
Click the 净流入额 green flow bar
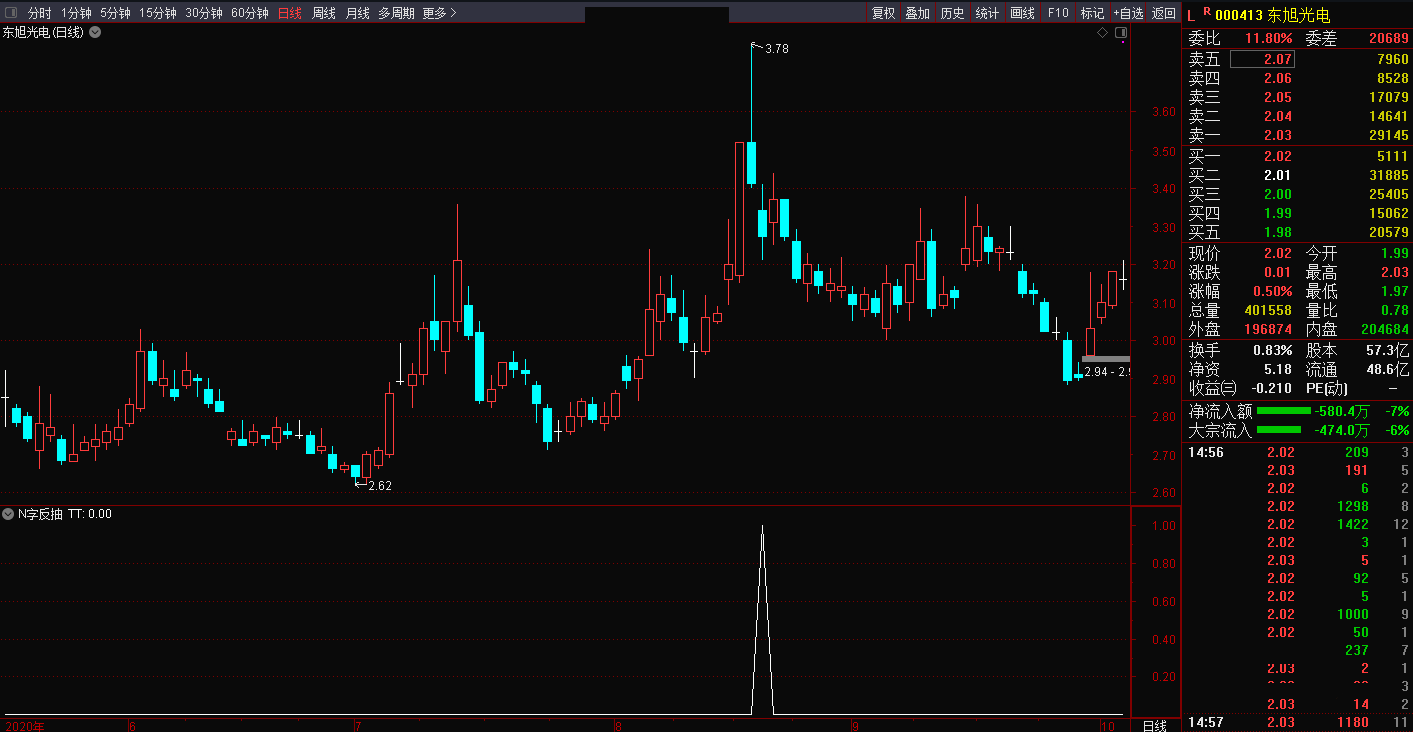coord(1283,411)
